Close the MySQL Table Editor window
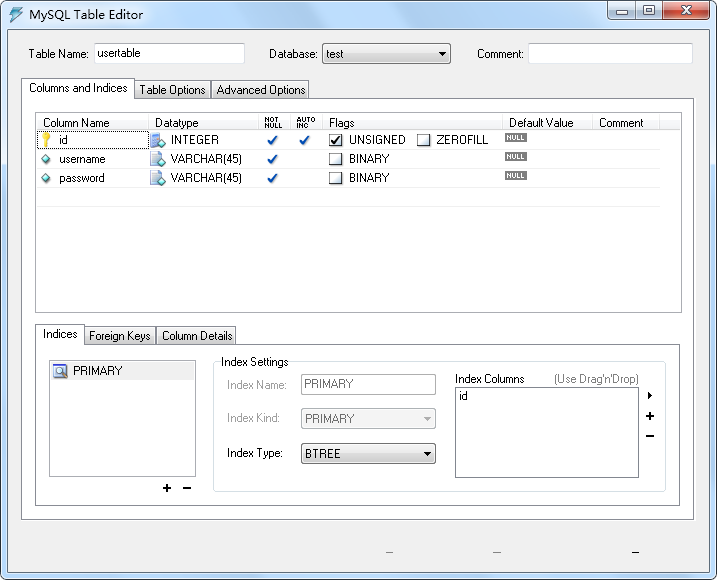 686,11
